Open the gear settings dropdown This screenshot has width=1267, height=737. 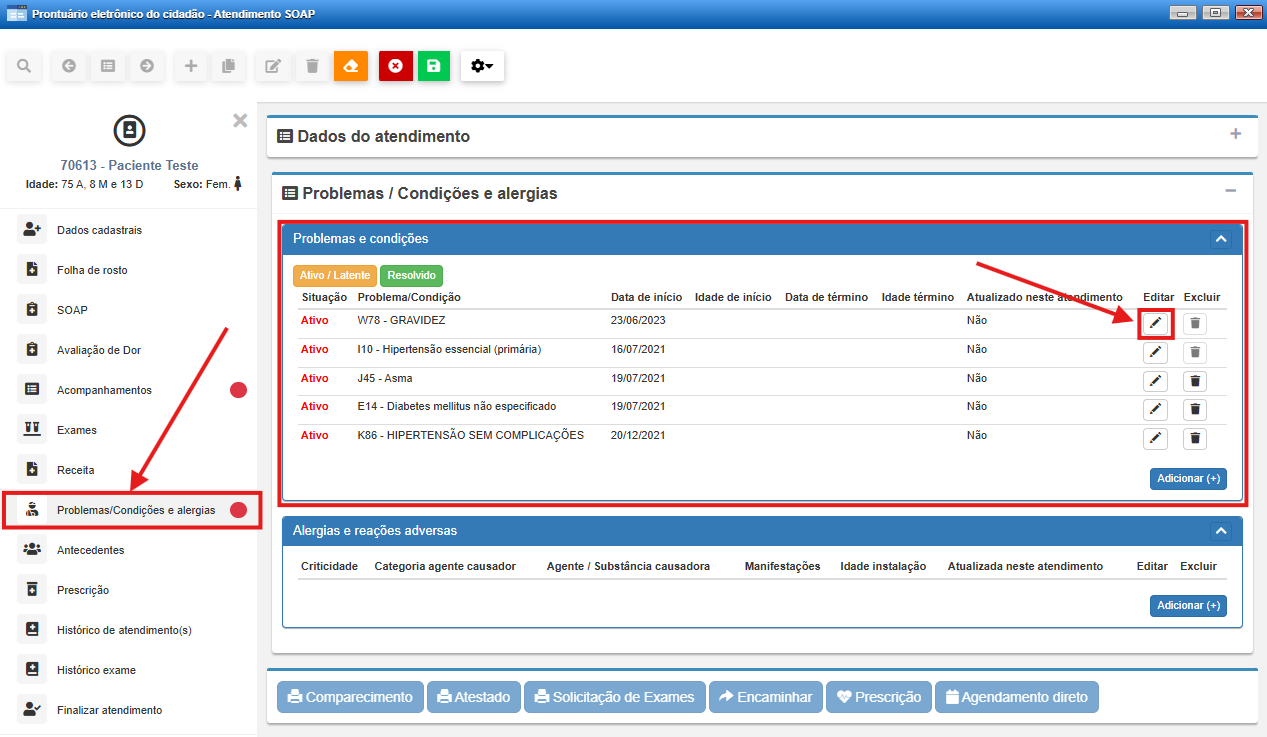click(482, 66)
